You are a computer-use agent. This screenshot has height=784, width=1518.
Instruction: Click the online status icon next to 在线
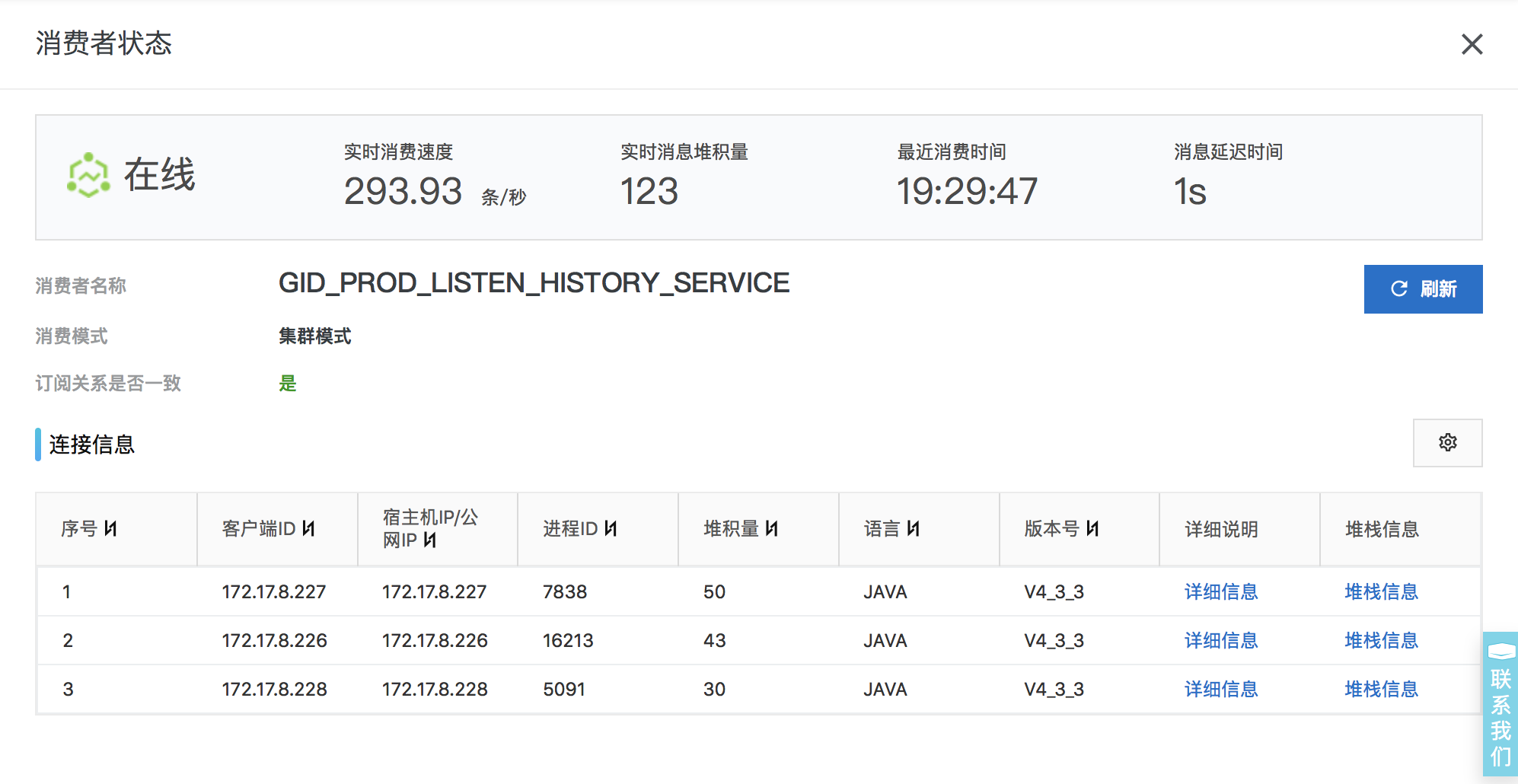pyautogui.click(x=88, y=175)
